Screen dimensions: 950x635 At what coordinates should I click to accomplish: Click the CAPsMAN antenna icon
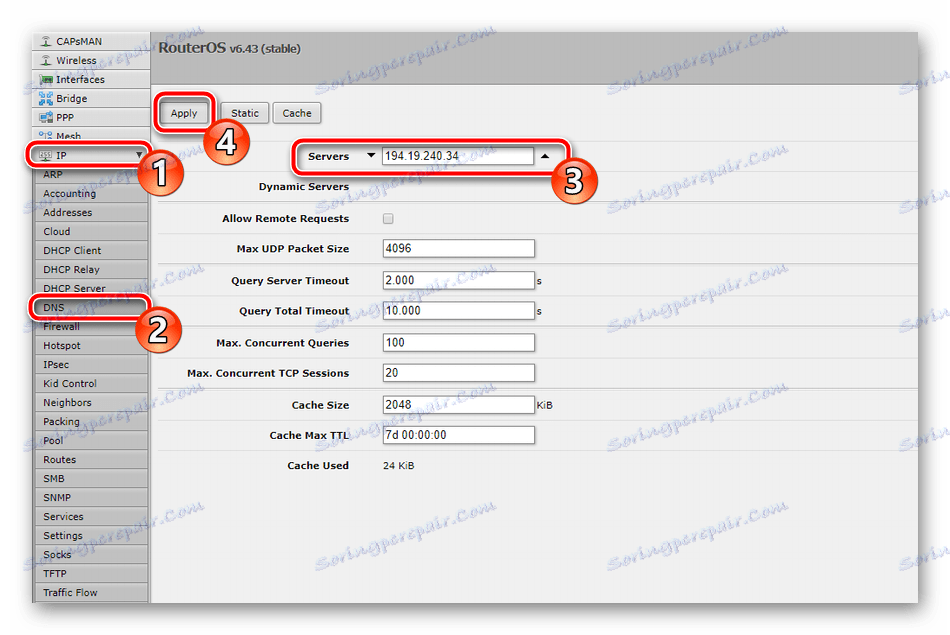[x=46, y=41]
